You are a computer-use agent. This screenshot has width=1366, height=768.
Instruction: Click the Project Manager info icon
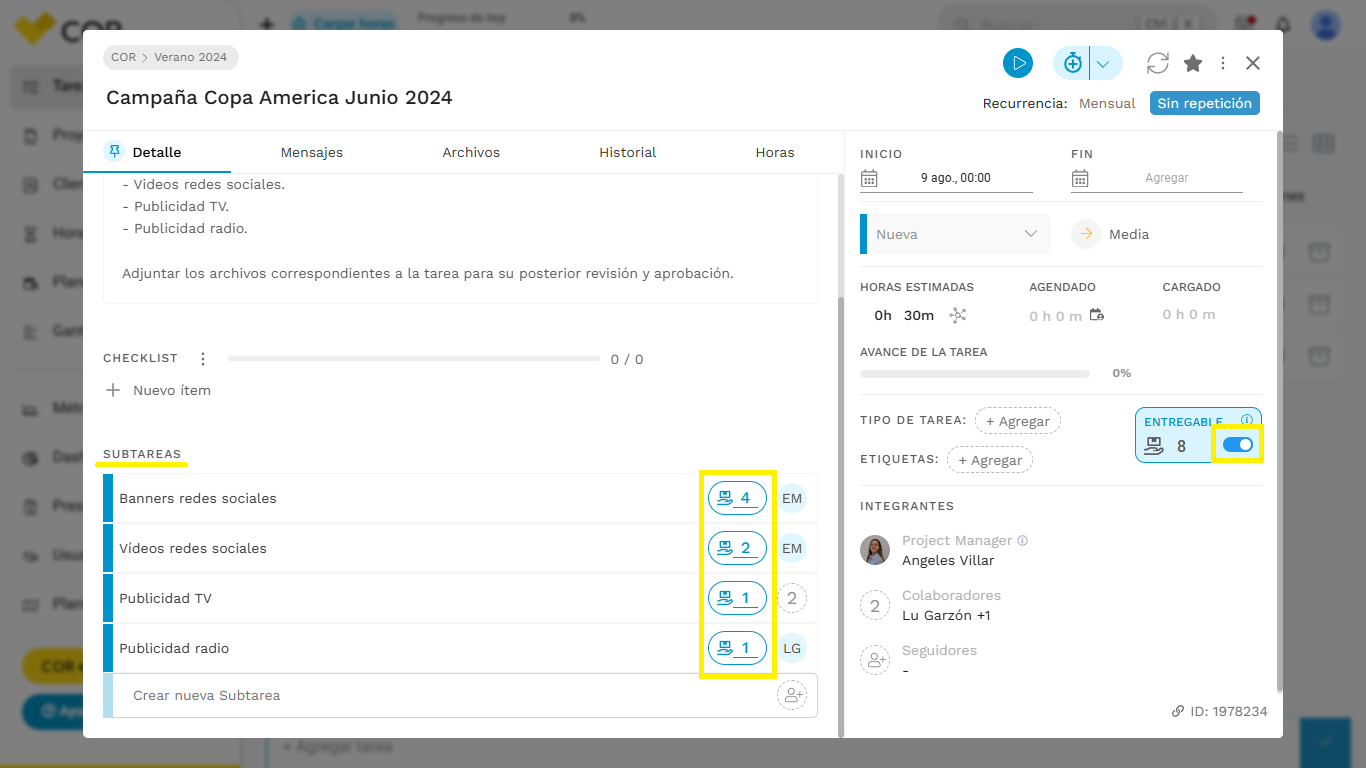(x=1022, y=540)
